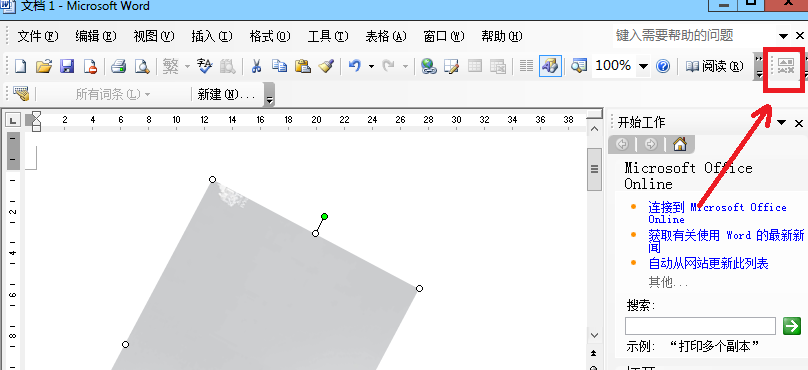Open the document Permission icon

pos(91,66)
